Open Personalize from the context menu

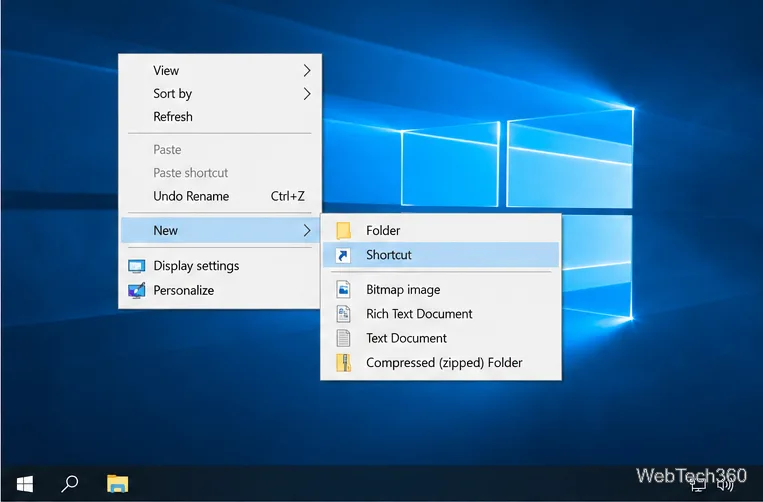click(x=219, y=290)
